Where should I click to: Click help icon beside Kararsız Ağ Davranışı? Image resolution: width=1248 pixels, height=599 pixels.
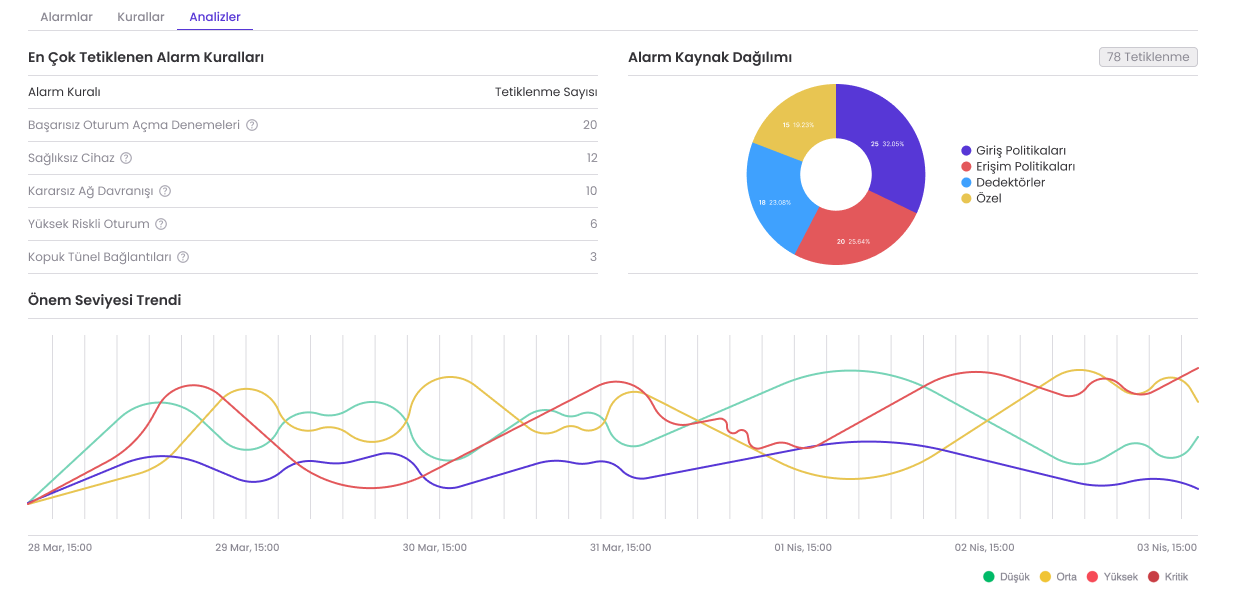coord(165,191)
